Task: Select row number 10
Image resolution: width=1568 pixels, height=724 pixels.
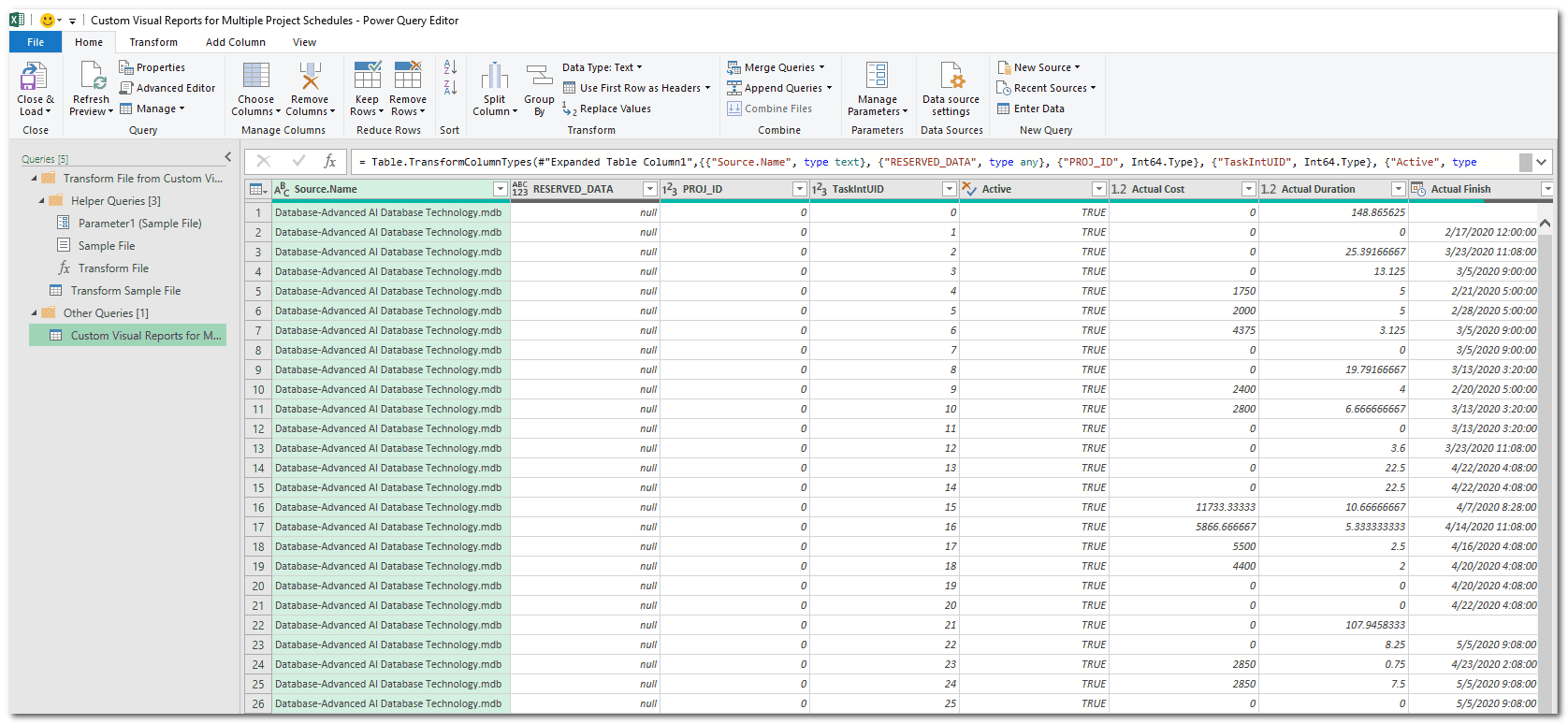Action: click(258, 390)
